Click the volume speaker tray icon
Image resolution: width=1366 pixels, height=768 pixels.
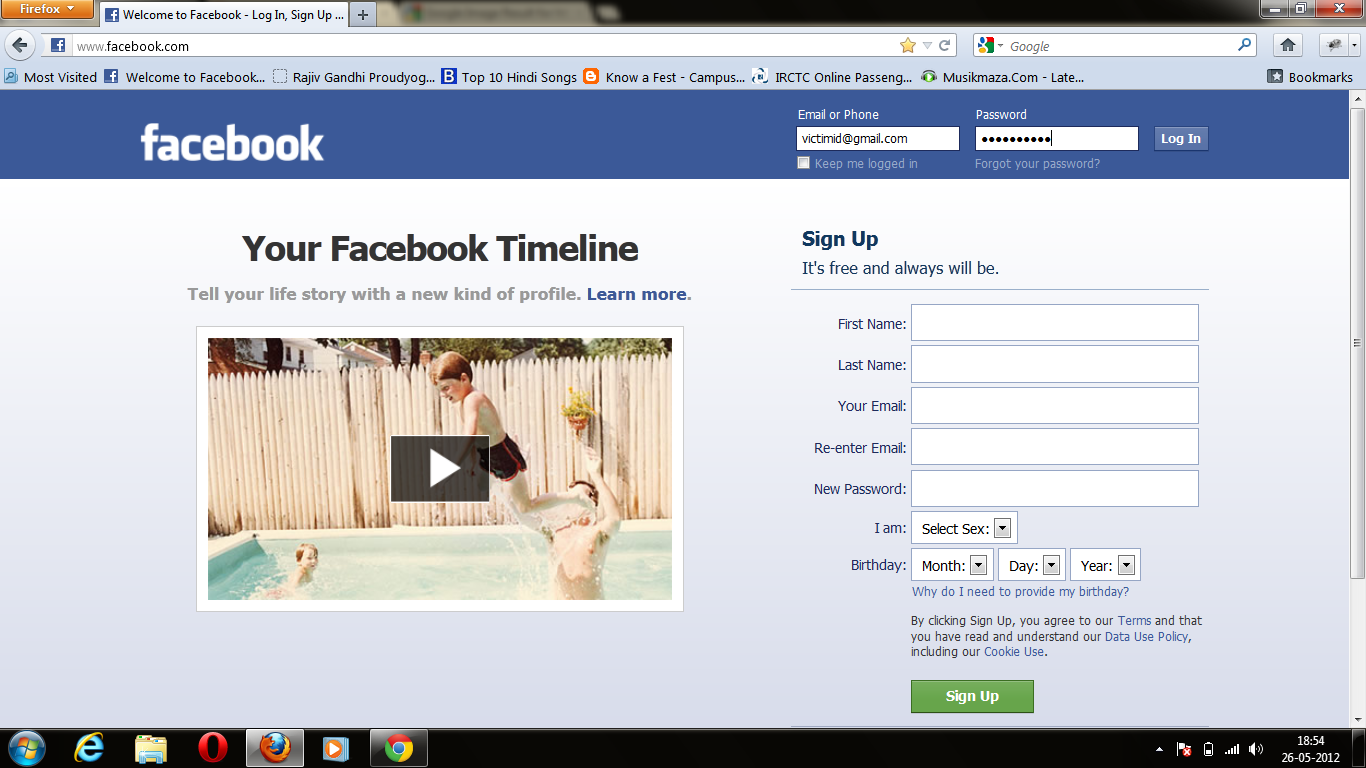point(1256,749)
